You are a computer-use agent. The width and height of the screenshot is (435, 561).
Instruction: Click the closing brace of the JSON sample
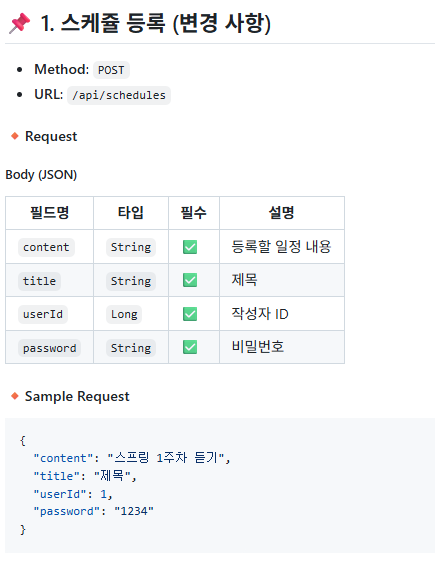(23, 530)
